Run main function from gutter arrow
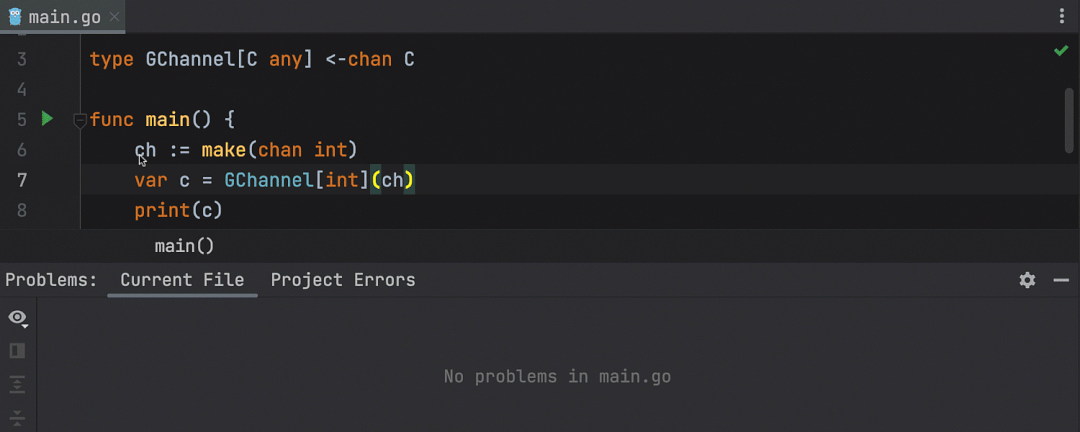The width and height of the screenshot is (1080, 432). click(46, 119)
